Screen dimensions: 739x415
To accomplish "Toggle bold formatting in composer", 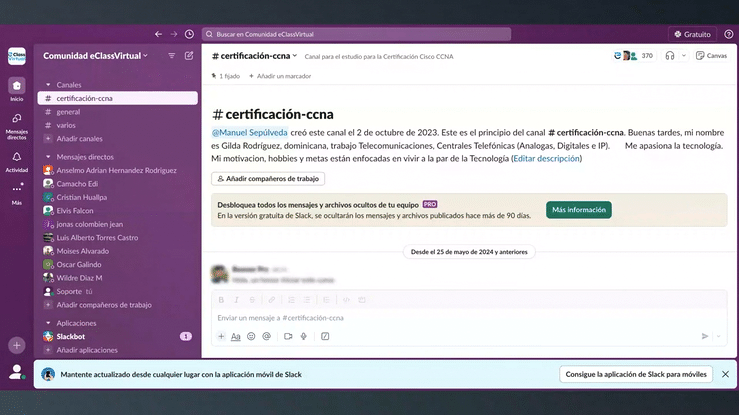I will click(221, 300).
